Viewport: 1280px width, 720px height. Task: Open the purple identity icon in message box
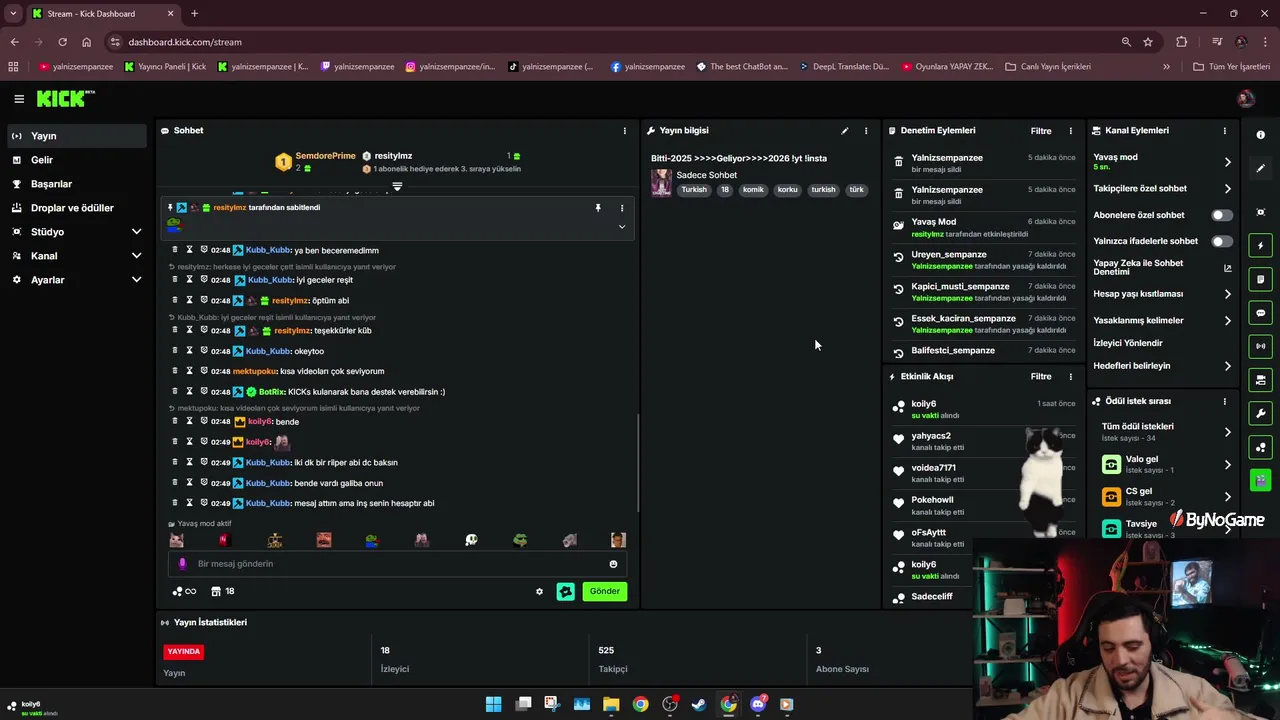coord(182,564)
